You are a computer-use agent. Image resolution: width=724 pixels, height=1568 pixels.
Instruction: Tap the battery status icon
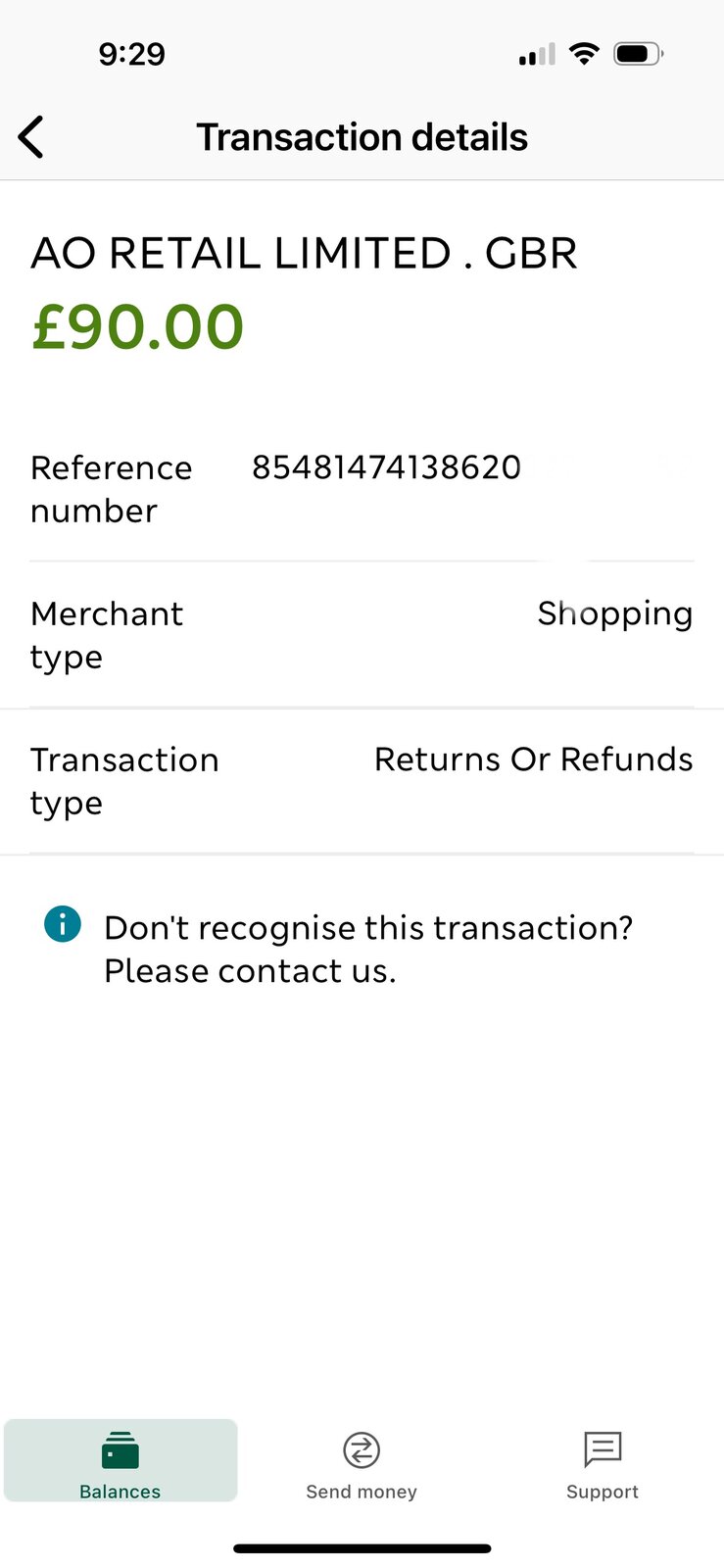point(638,54)
